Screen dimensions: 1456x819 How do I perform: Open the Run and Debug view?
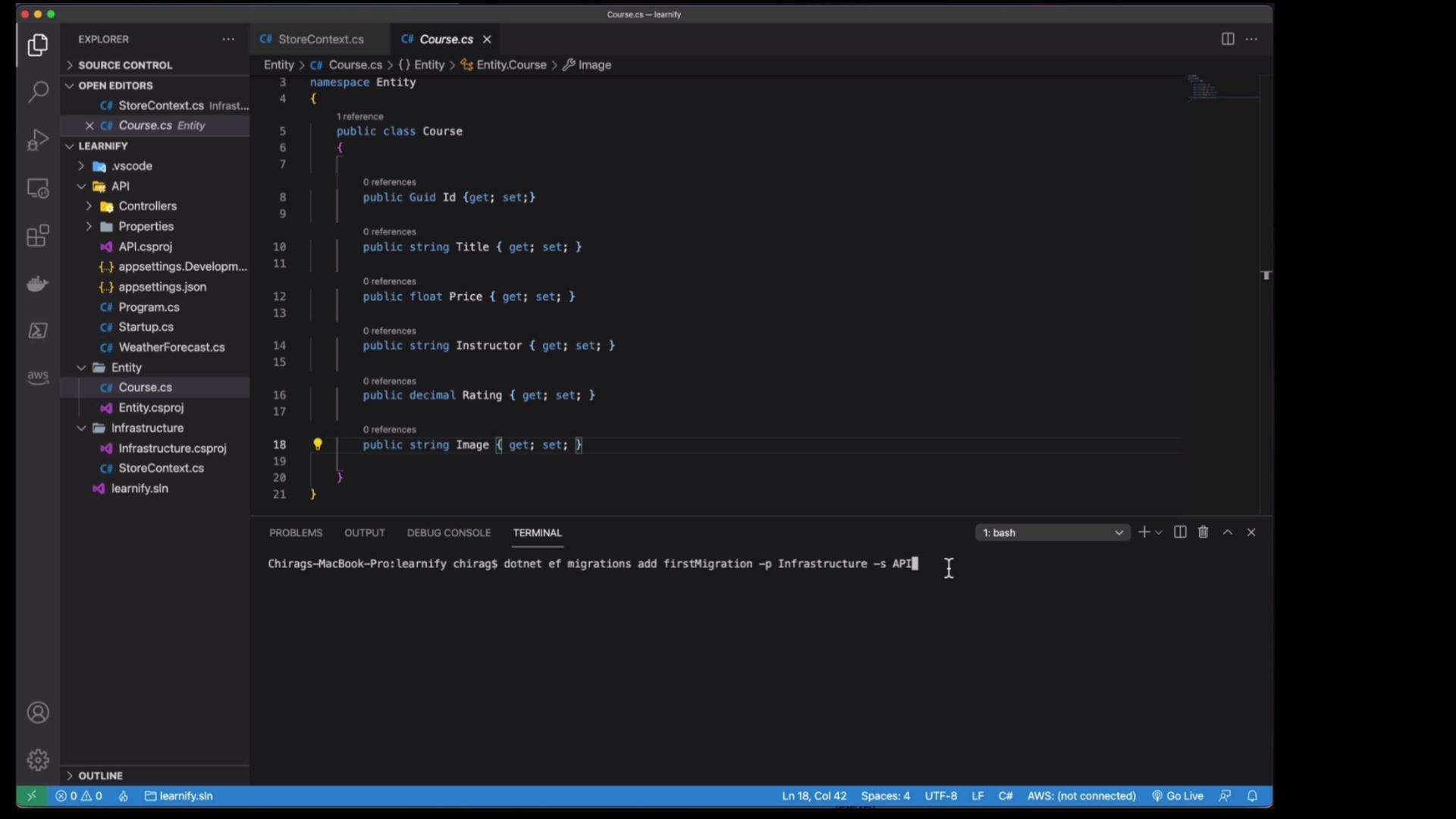(x=38, y=140)
